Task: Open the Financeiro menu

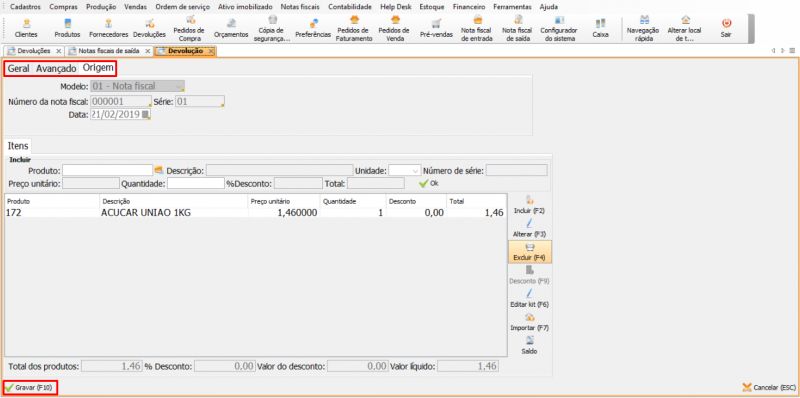Action: [x=468, y=7]
